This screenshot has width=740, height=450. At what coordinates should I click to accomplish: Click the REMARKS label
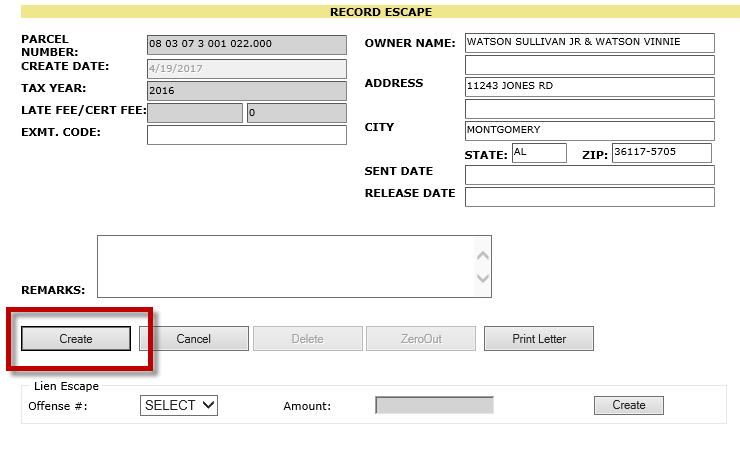(53, 290)
